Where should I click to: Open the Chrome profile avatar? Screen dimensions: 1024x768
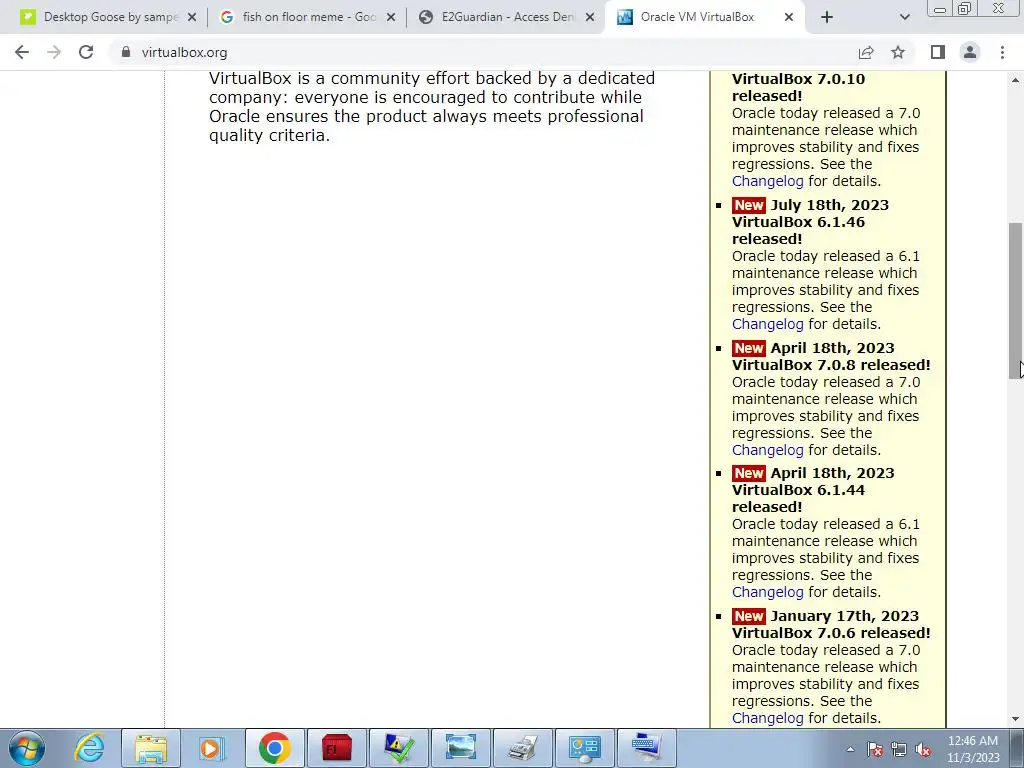tap(970, 52)
